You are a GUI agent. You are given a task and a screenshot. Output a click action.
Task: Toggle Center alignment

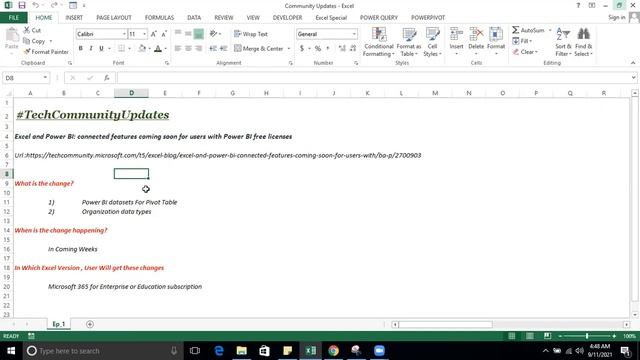(188, 49)
